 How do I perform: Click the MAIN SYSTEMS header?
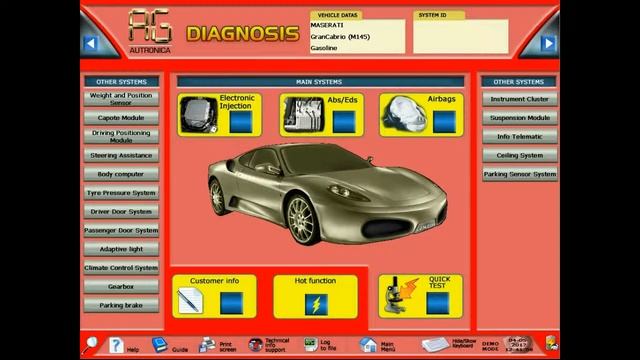pos(320,82)
